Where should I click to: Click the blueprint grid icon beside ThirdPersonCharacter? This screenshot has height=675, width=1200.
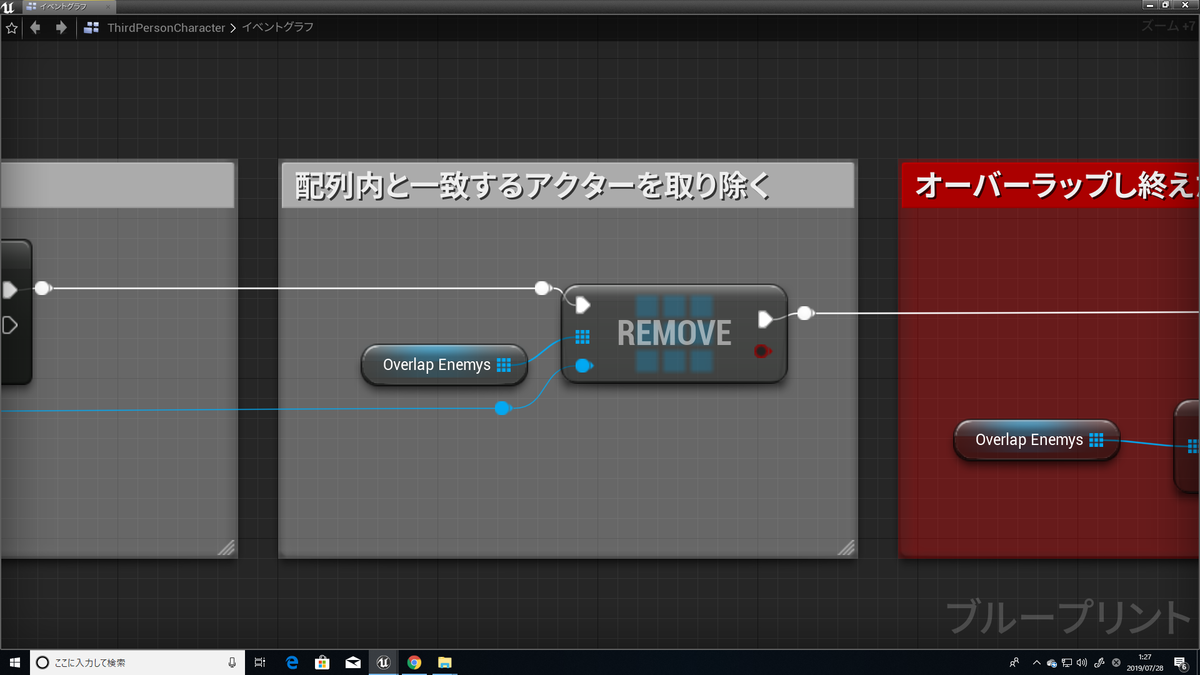(89, 28)
